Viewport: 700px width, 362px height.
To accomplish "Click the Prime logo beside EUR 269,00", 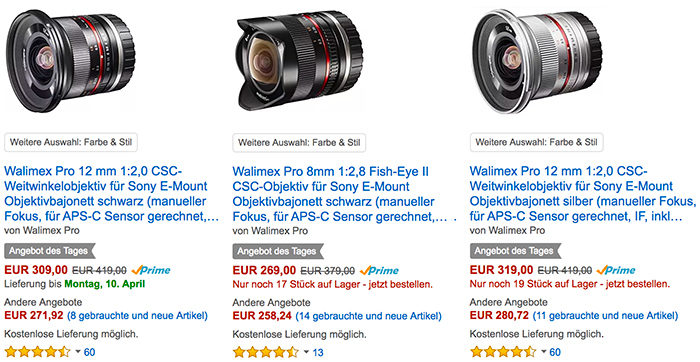I will [379, 270].
